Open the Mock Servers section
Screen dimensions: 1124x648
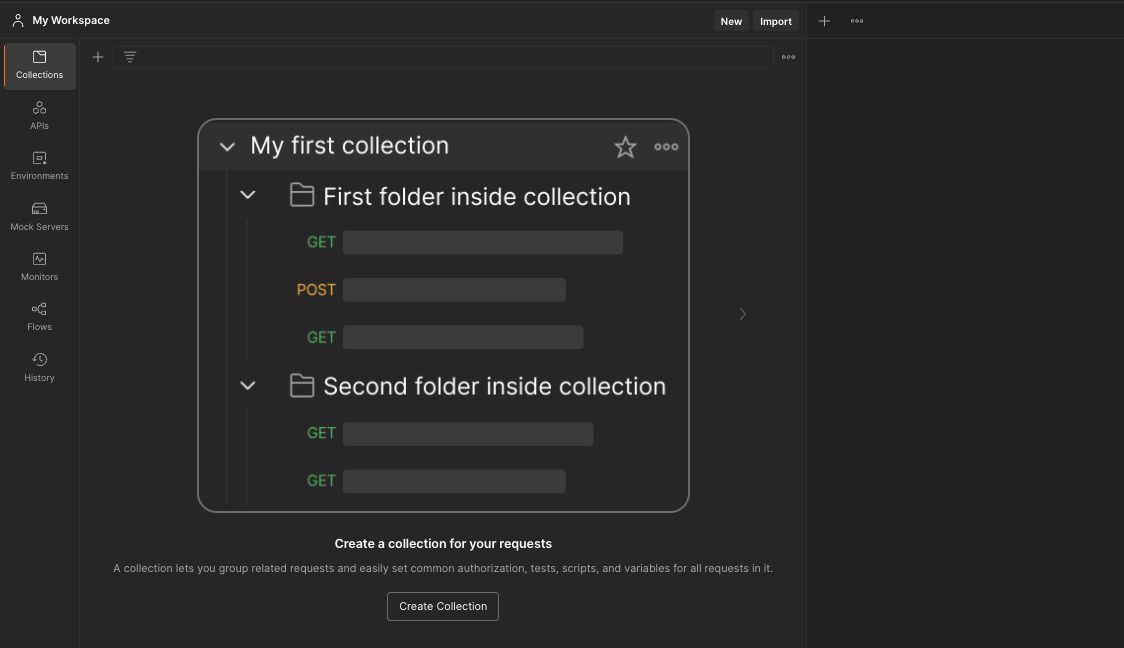39,217
